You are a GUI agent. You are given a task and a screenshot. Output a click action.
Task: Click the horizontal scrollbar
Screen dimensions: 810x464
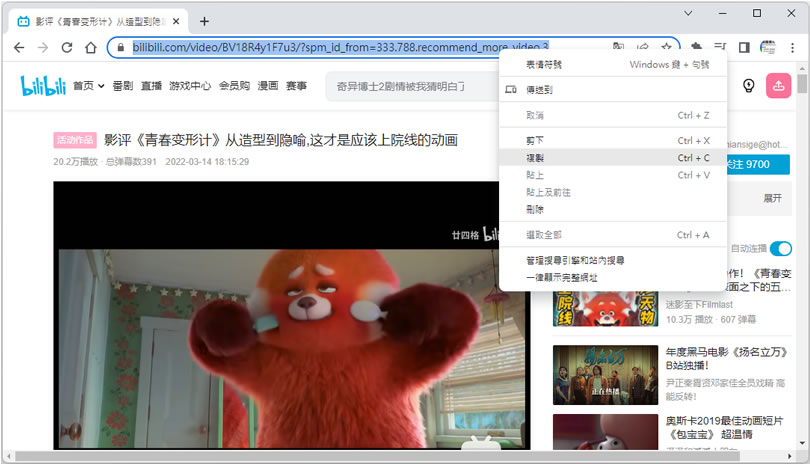point(377,456)
